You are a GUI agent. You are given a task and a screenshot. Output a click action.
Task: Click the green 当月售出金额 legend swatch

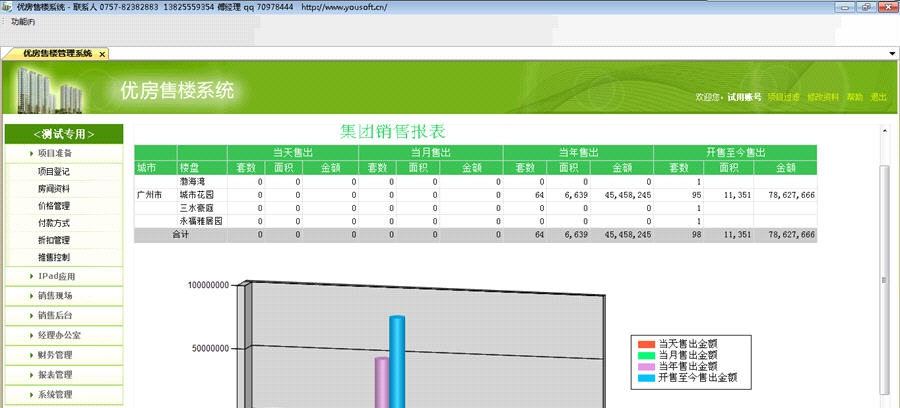646,355
